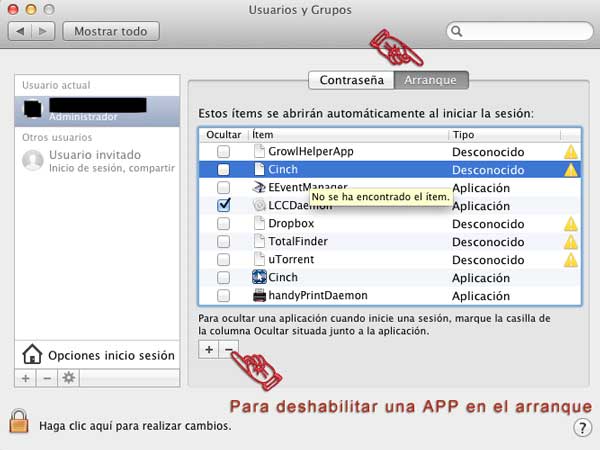Screen dimensions: 600x450
Task: Open the gear action menu below user list
Action: 68,378
